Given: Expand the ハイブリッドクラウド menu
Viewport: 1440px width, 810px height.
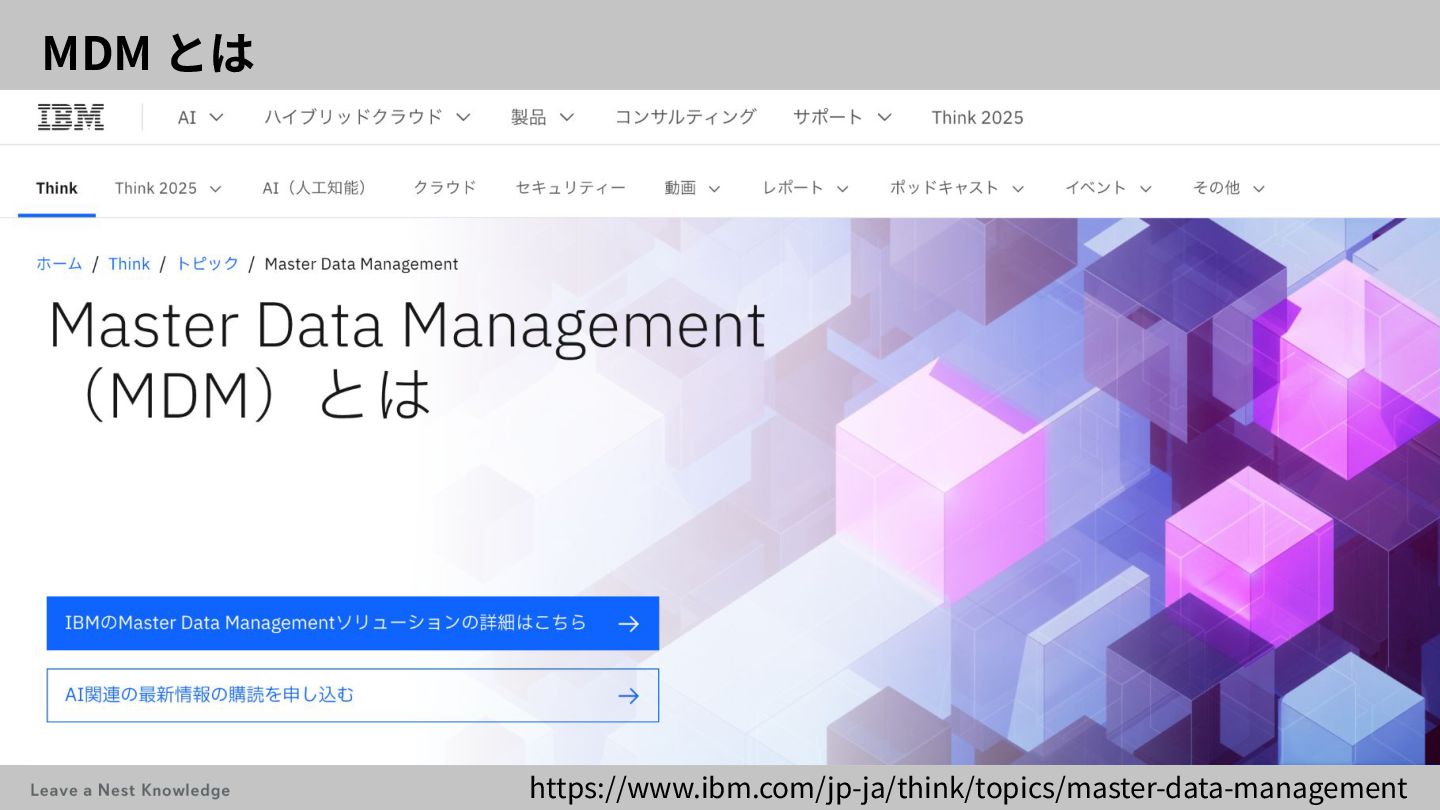Looking at the screenshot, I should tap(367, 117).
